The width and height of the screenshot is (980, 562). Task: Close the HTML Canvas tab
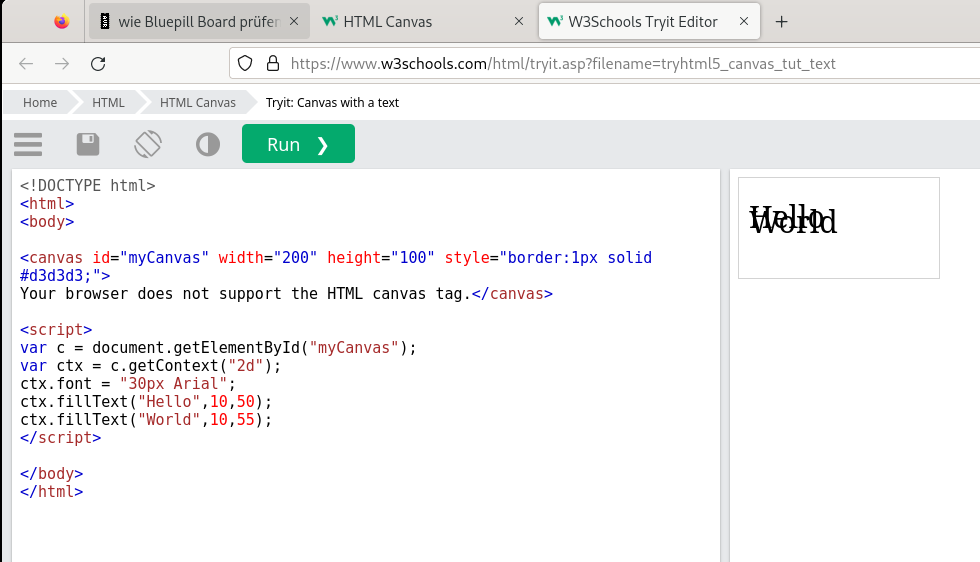point(519,21)
